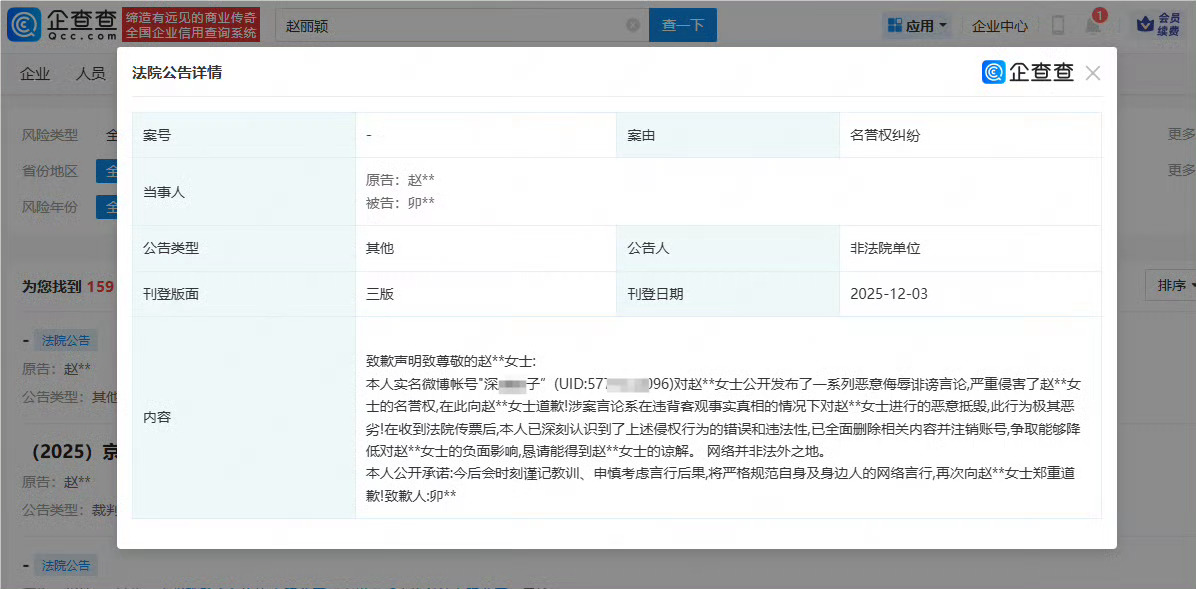Click 省份地区 filter label in background page

point(50,170)
